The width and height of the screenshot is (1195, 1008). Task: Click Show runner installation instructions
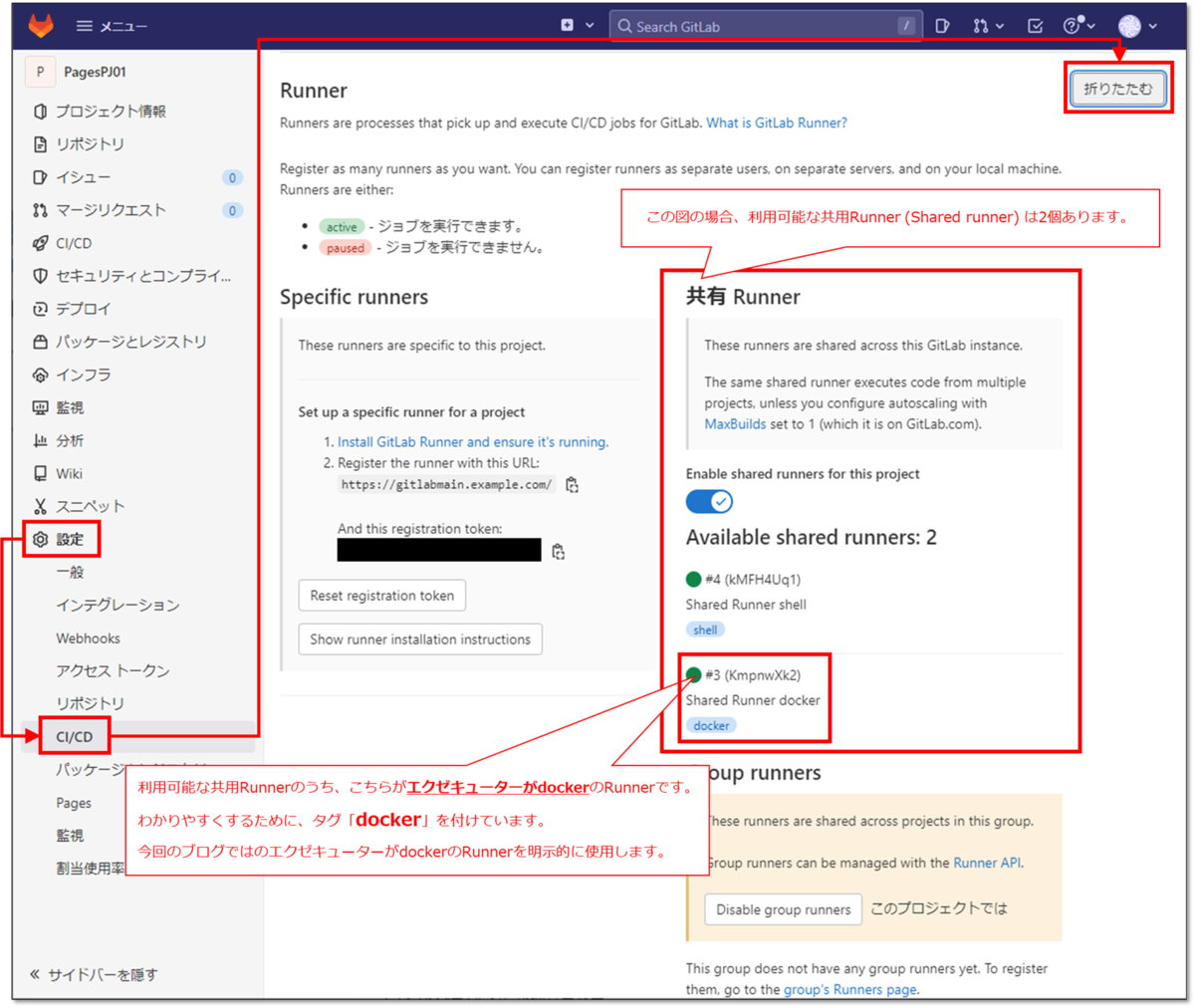[x=420, y=639]
